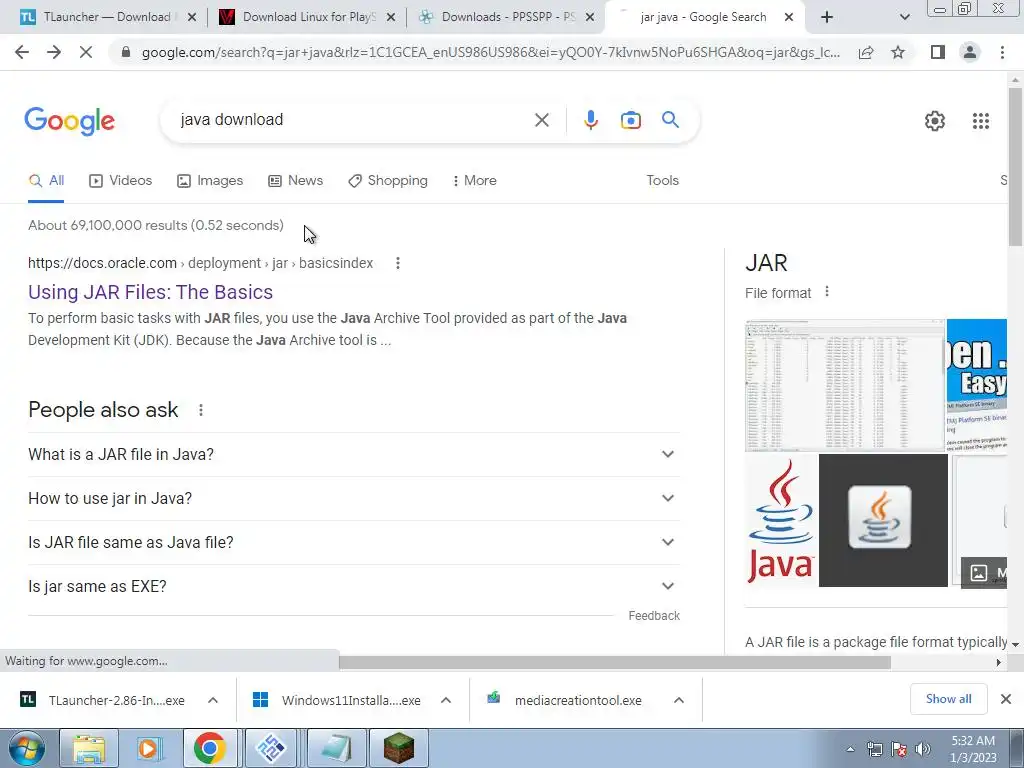This screenshot has width=1024, height=768.
Task: Click the Google search input field
Action: point(353,120)
